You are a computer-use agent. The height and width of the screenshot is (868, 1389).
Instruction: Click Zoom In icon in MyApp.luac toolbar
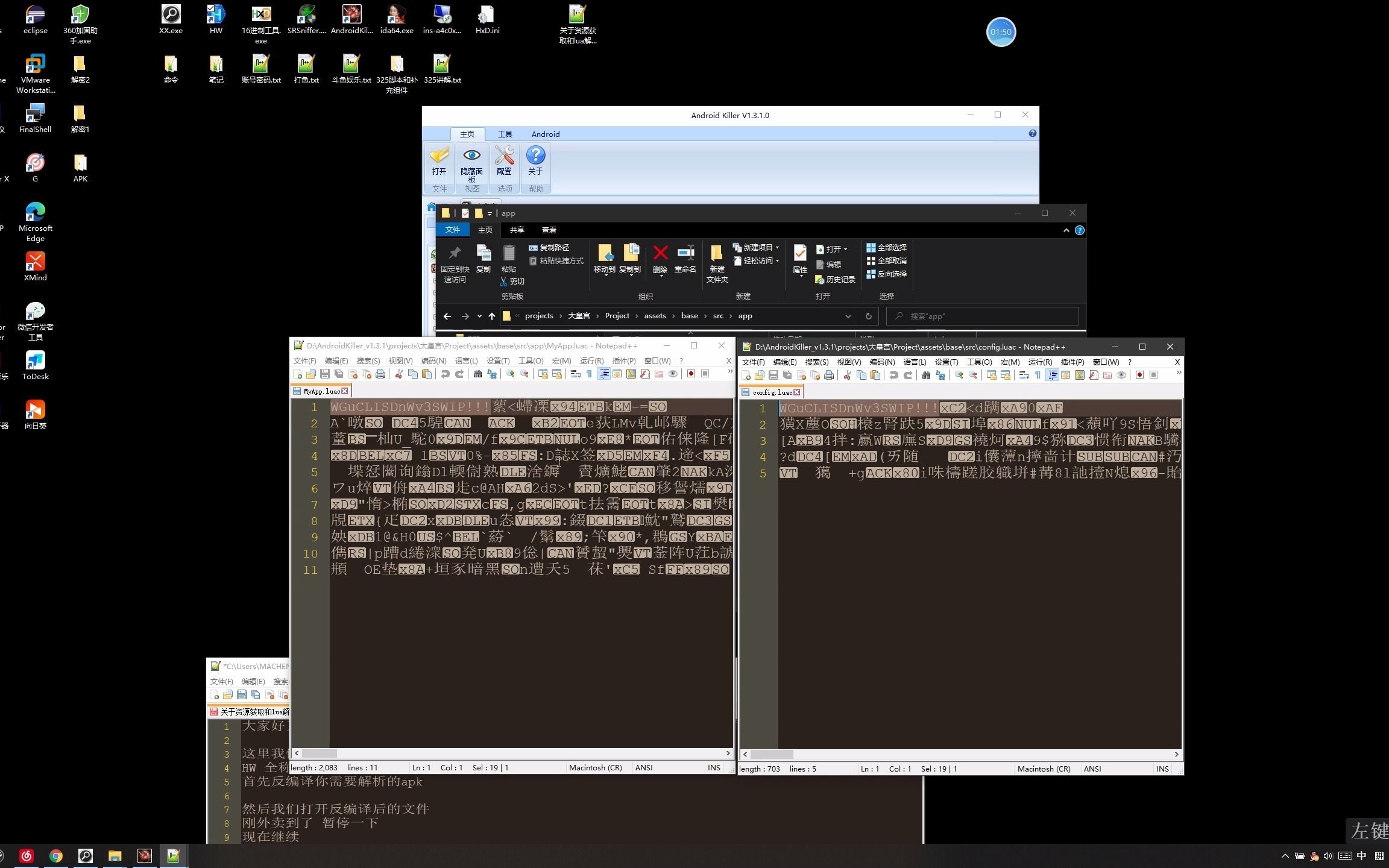click(x=511, y=374)
